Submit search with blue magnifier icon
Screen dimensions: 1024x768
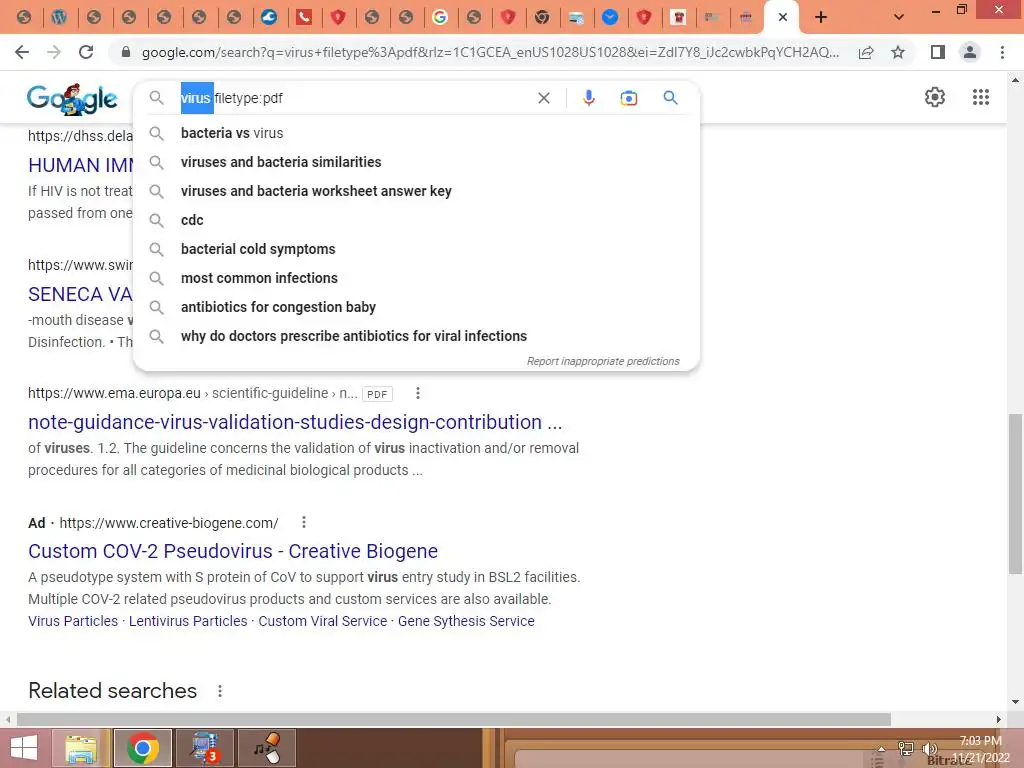[x=670, y=98]
